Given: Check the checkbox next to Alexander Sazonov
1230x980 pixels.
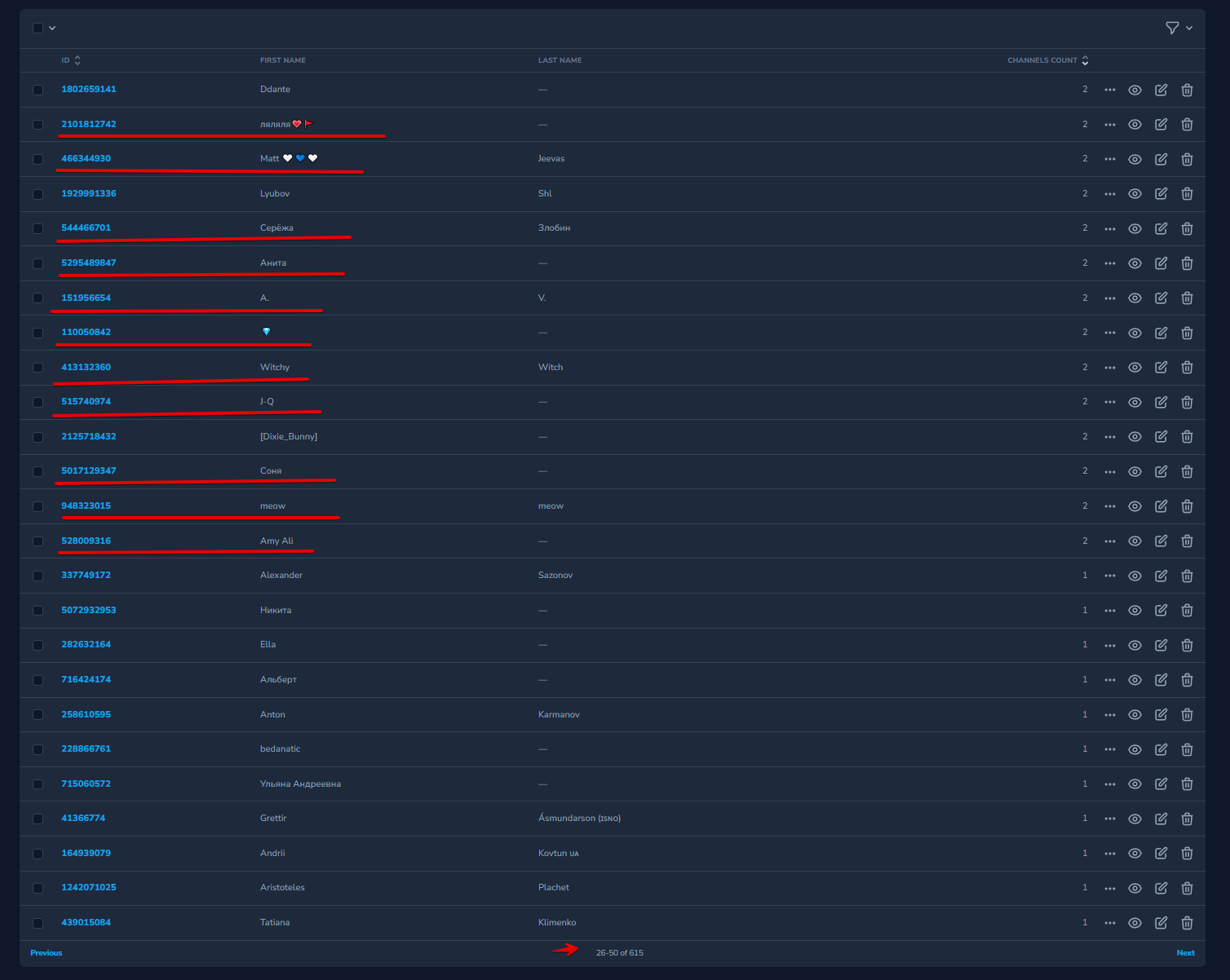Looking at the screenshot, I should tap(38, 576).
